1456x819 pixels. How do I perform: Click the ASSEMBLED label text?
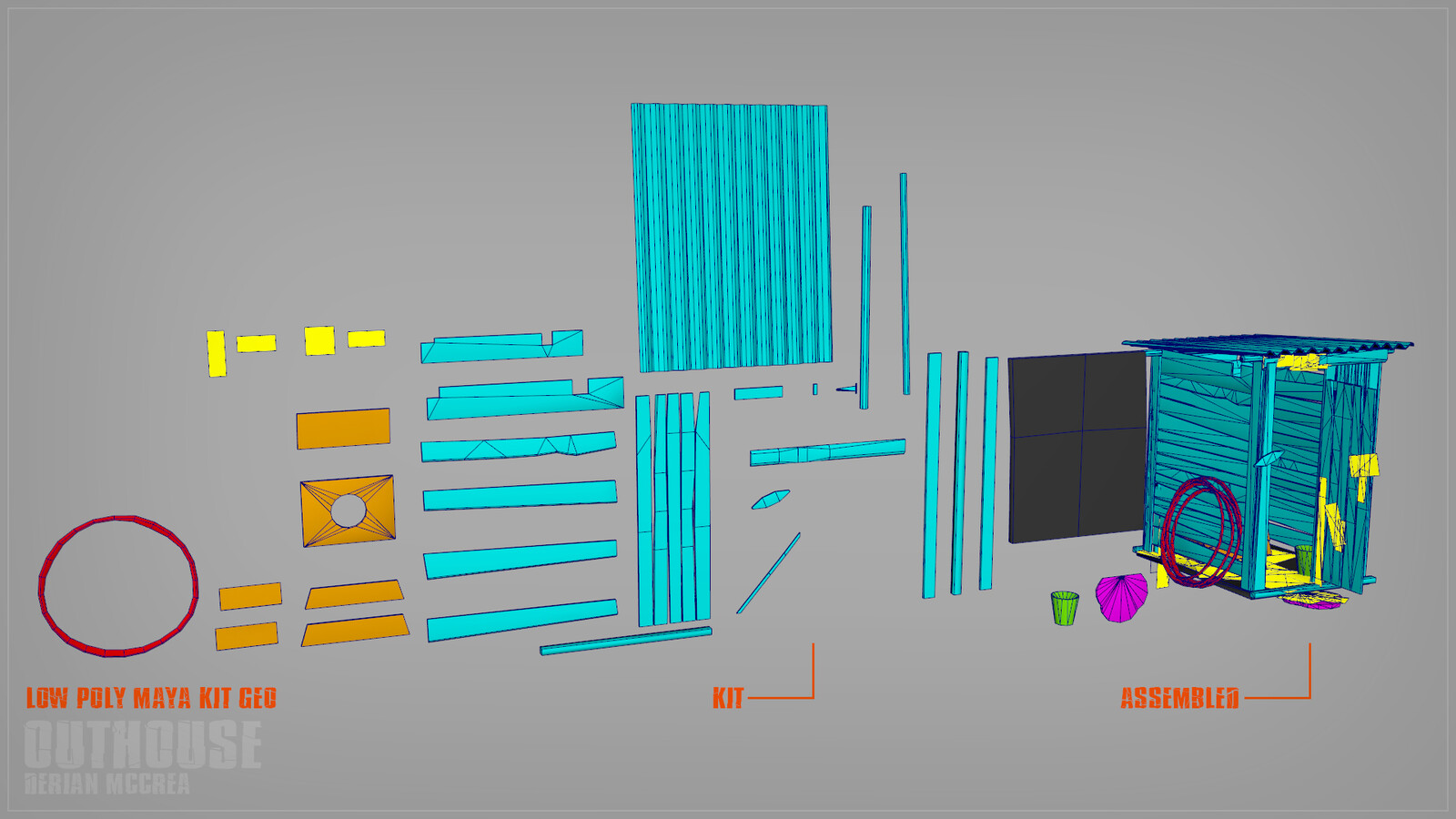(1180, 696)
